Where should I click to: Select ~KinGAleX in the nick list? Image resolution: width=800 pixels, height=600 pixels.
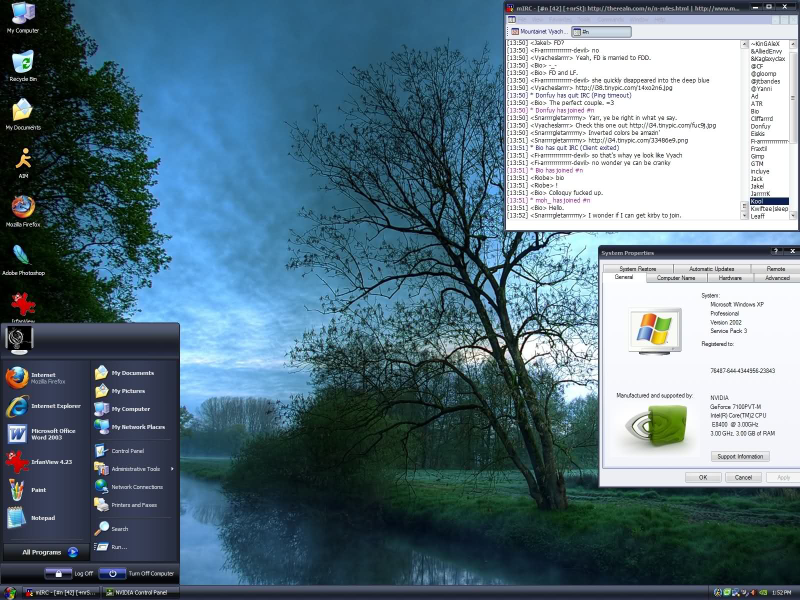pos(765,43)
